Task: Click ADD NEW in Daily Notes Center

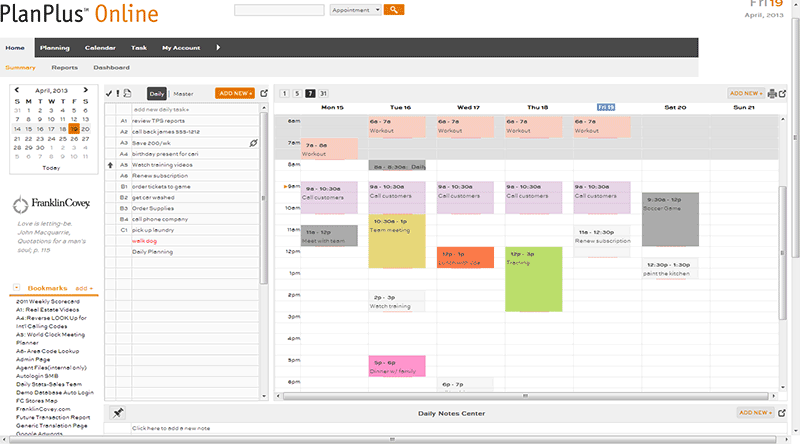Action: (756, 412)
